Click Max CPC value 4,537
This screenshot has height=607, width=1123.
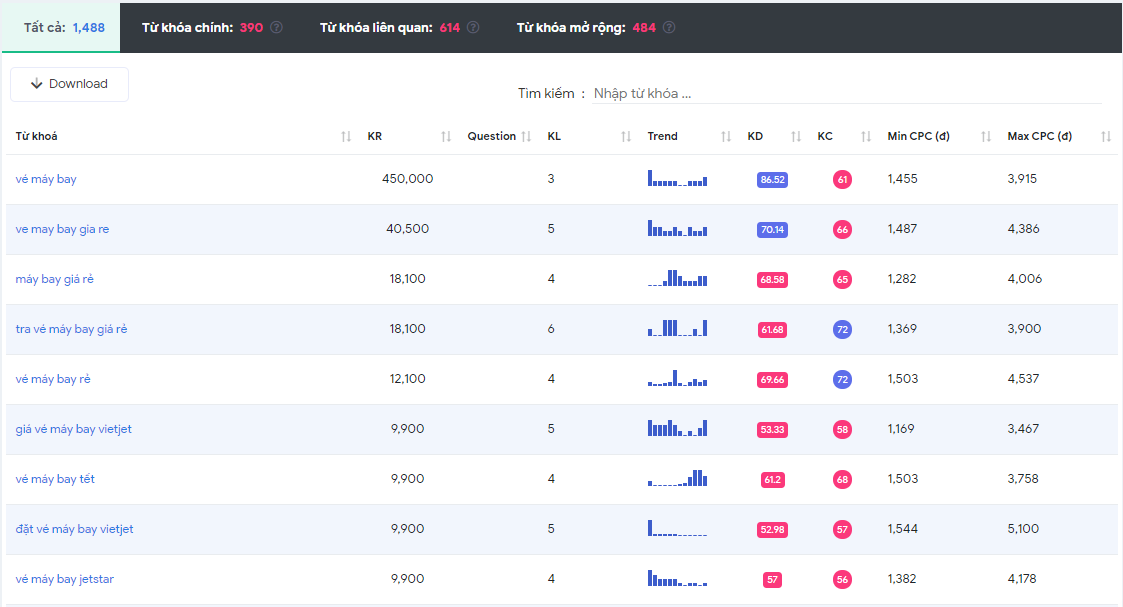click(x=1023, y=379)
